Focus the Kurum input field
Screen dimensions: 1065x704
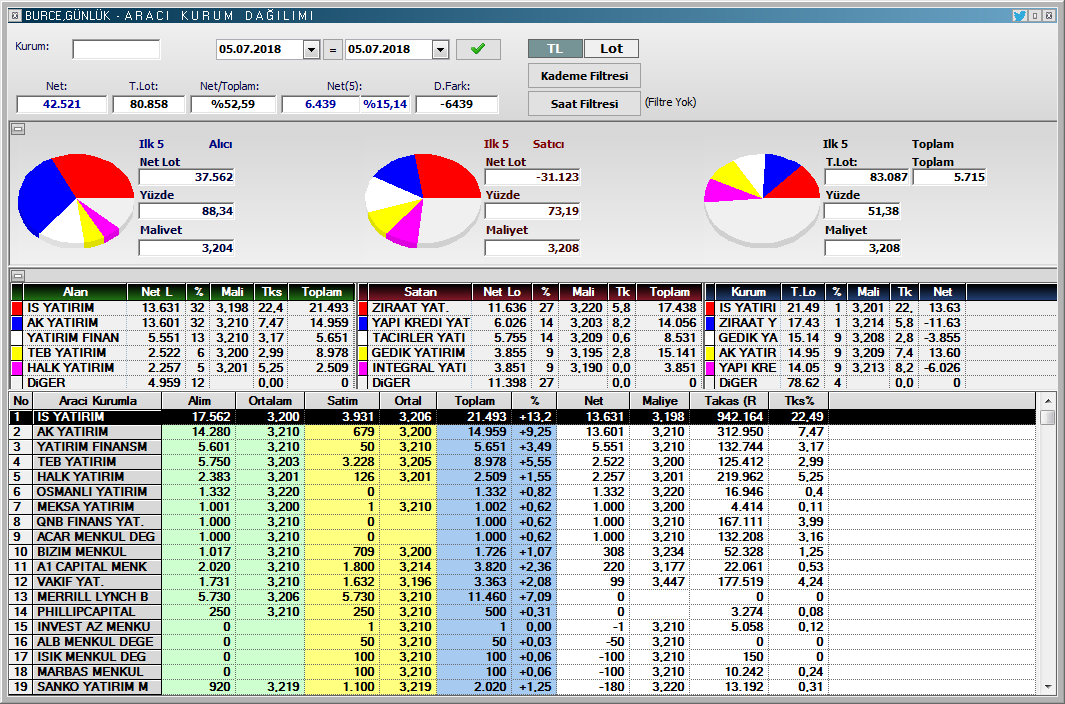click(x=116, y=50)
